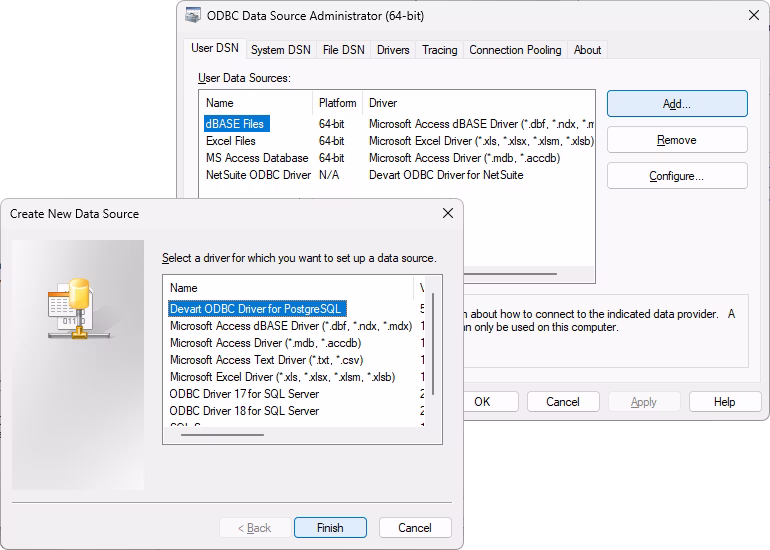
Task: Select ODBC Driver 17 for SQL Server
Action: (244, 394)
